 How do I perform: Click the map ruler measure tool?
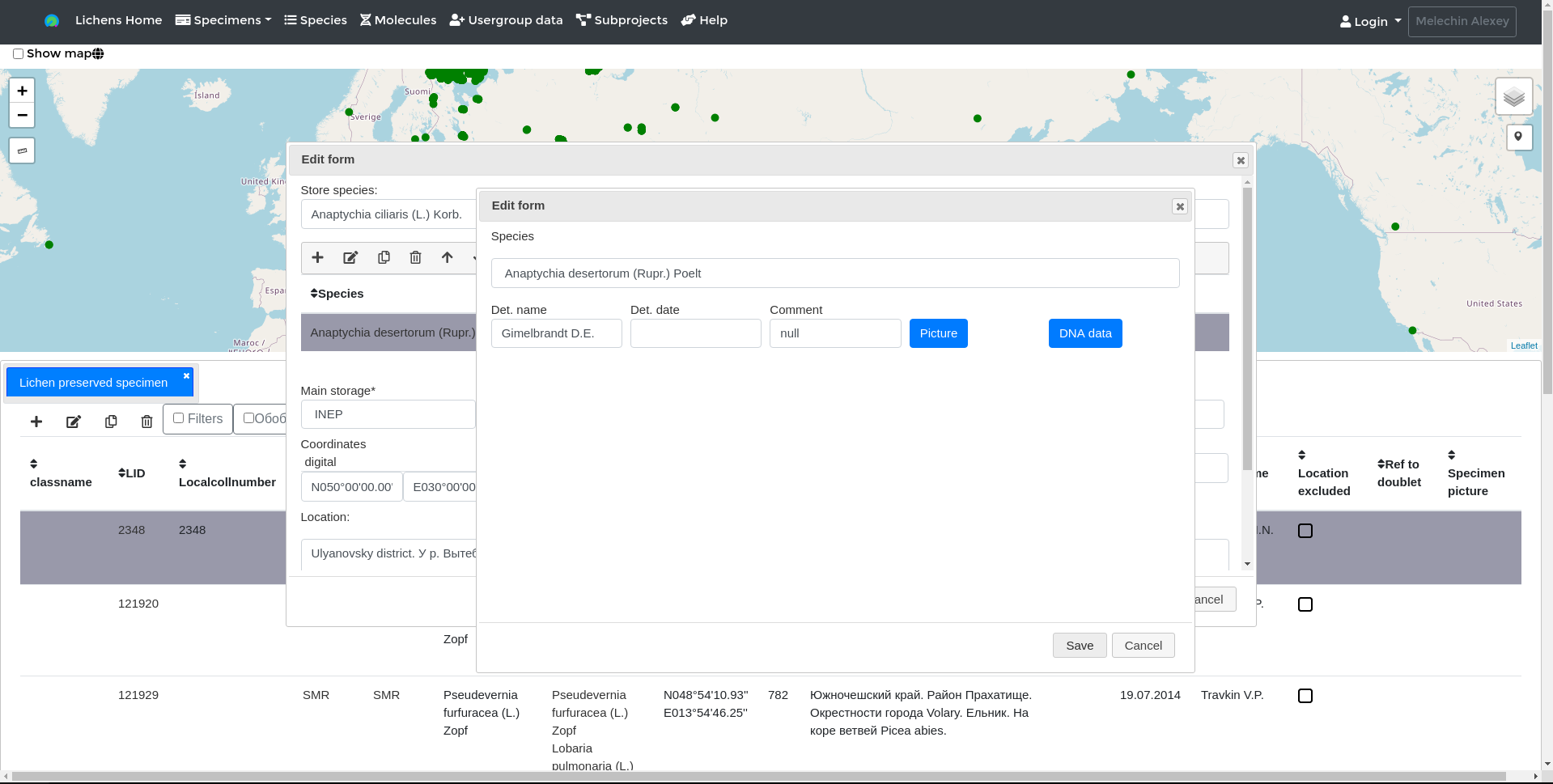(x=22, y=150)
